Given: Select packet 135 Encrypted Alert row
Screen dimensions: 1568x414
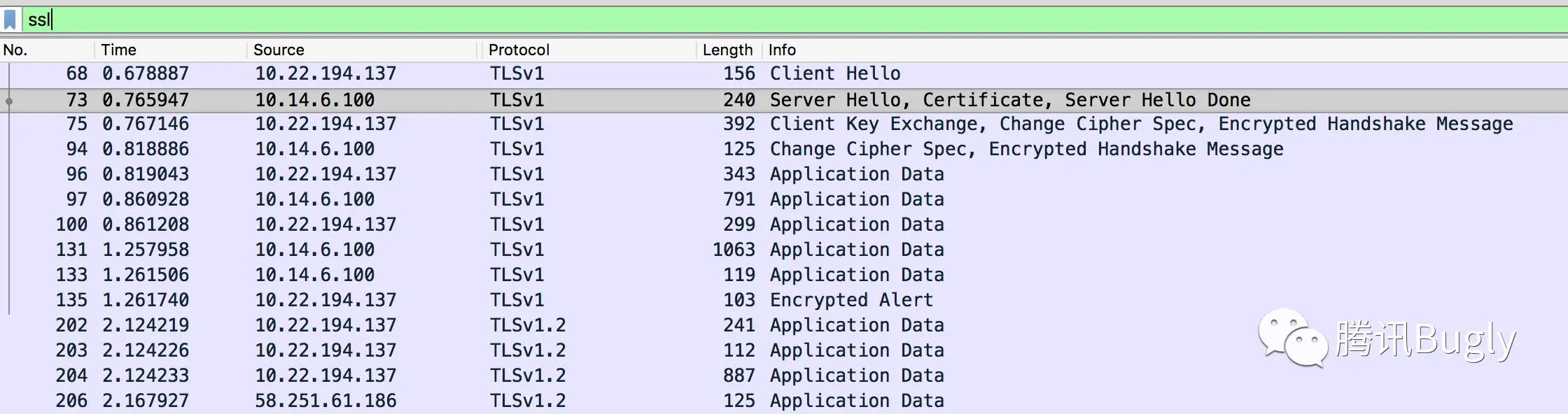Looking at the screenshot, I should coord(784,300).
